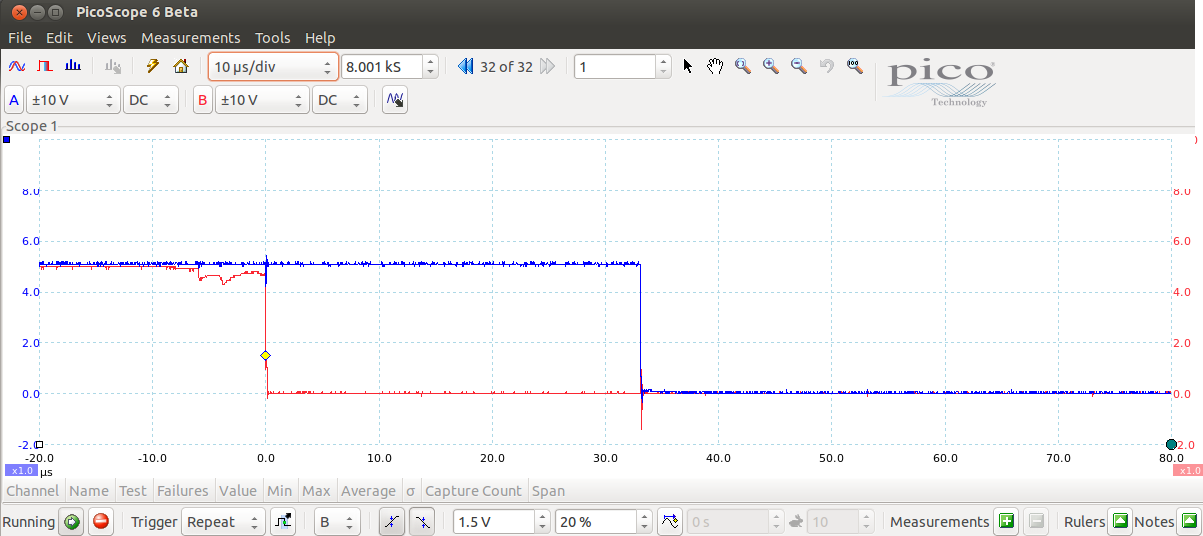Open Channel B options button
The height and width of the screenshot is (536, 1203).
pyautogui.click(x=203, y=100)
